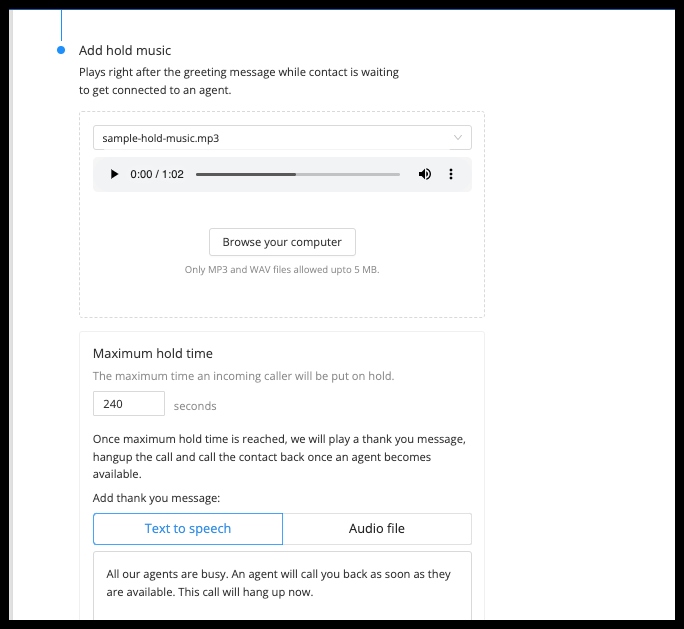Screen dimensions: 684x629
Task: Open audio player three-dot options menu
Action: coord(451,174)
